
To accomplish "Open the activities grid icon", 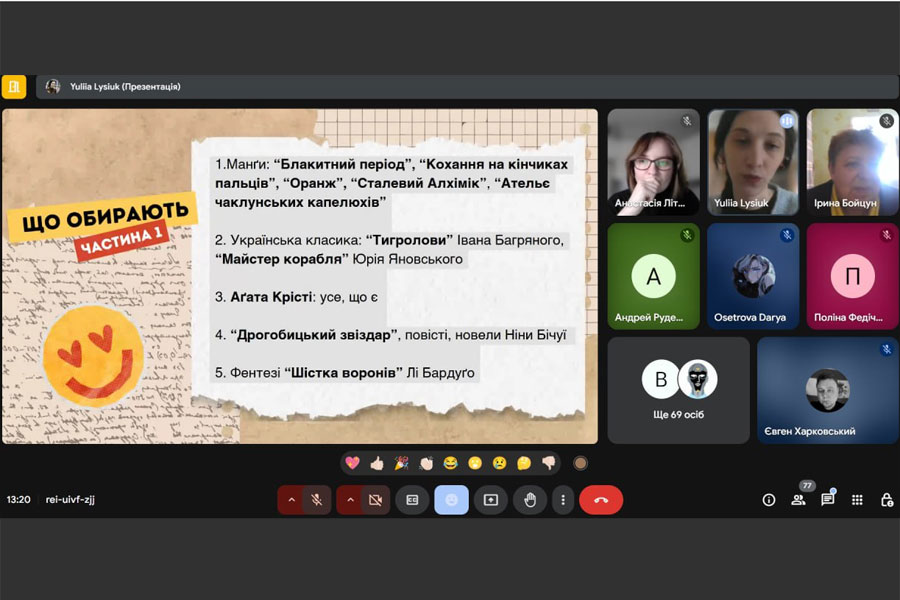I will [857, 500].
